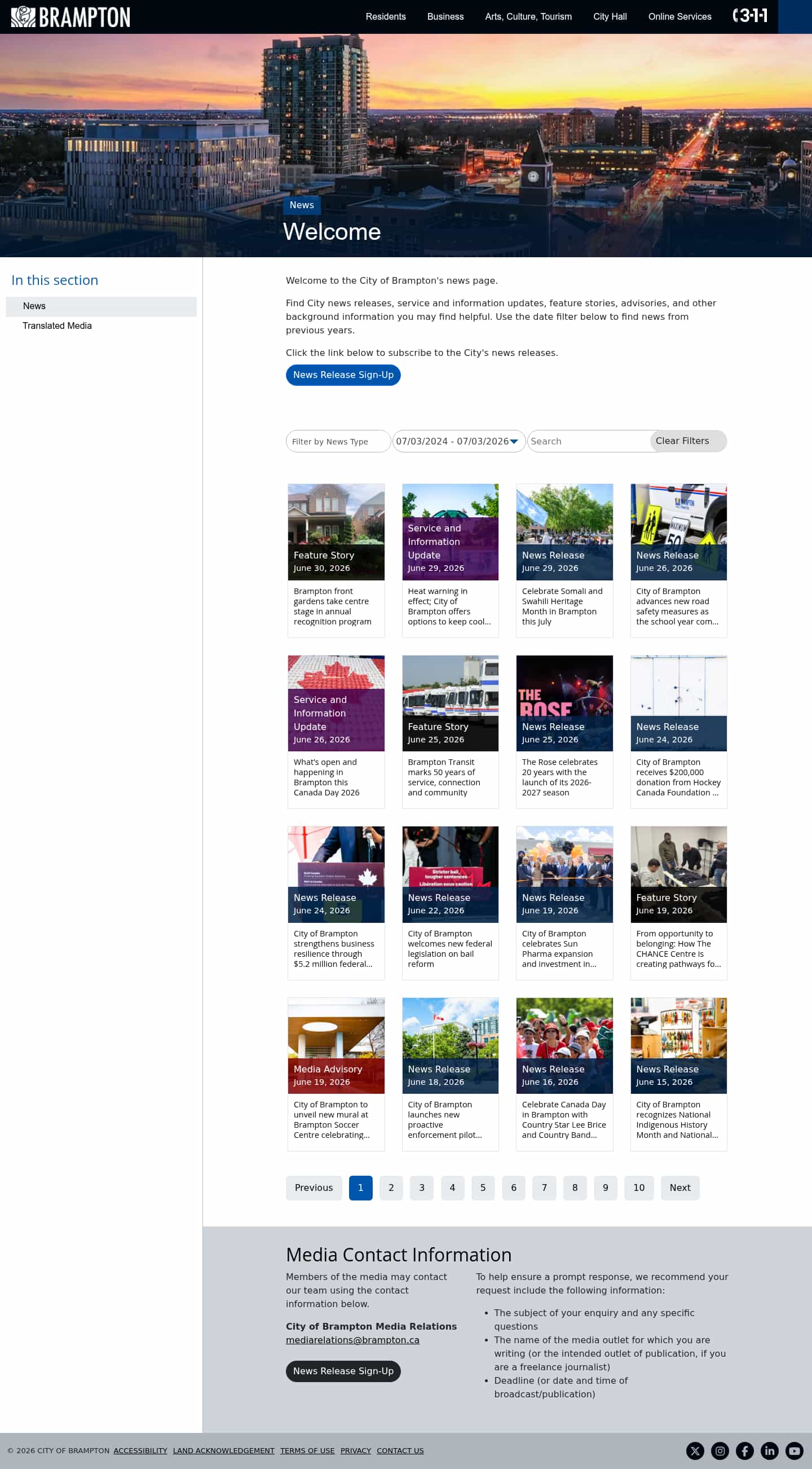This screenshot has width=812, height=1469.
Task: Open the Canada Day 2026 what's open update
Action: (x=336, y=732)
